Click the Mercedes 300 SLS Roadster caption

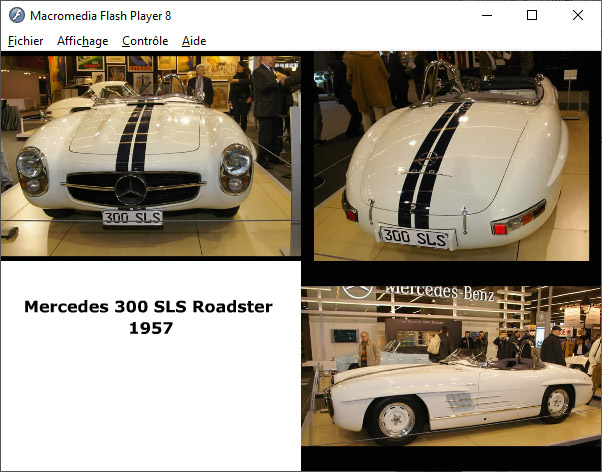point(148,306)
